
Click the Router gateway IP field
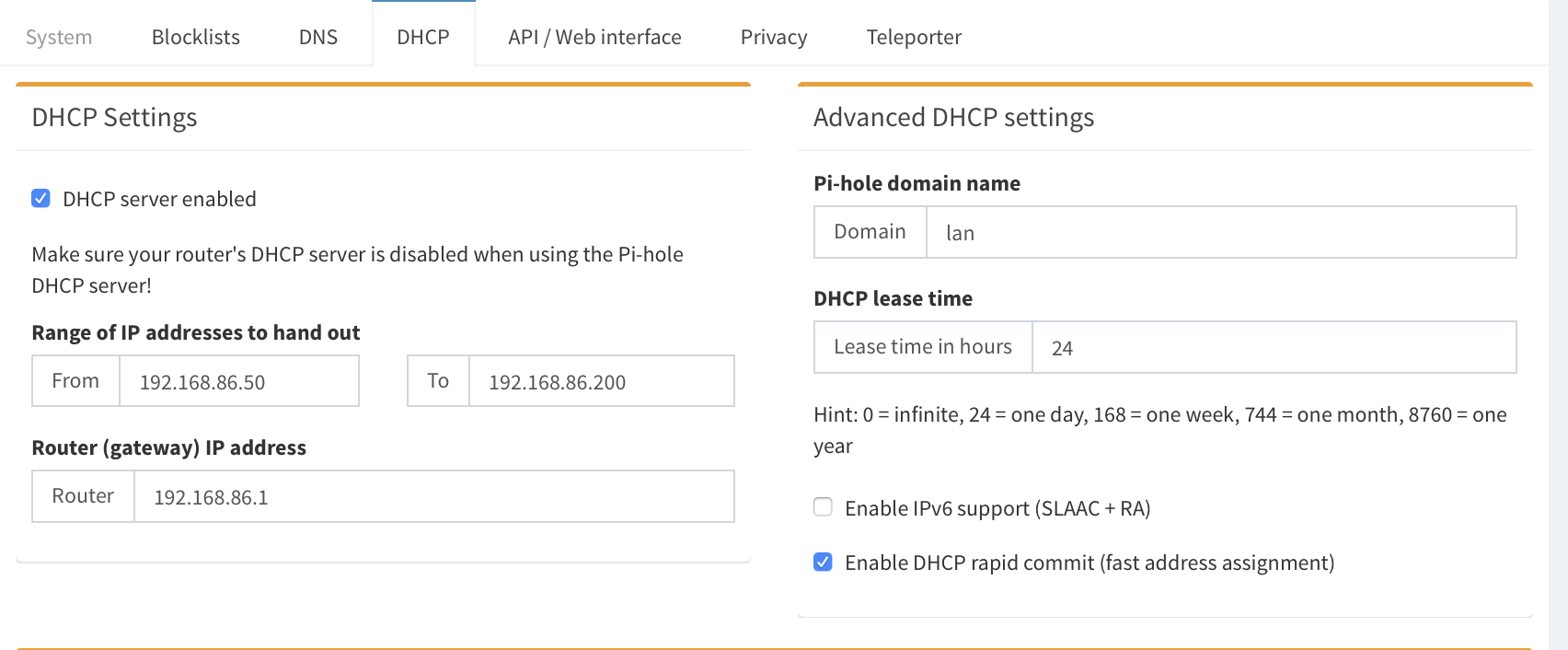click(x=434, y=496)
